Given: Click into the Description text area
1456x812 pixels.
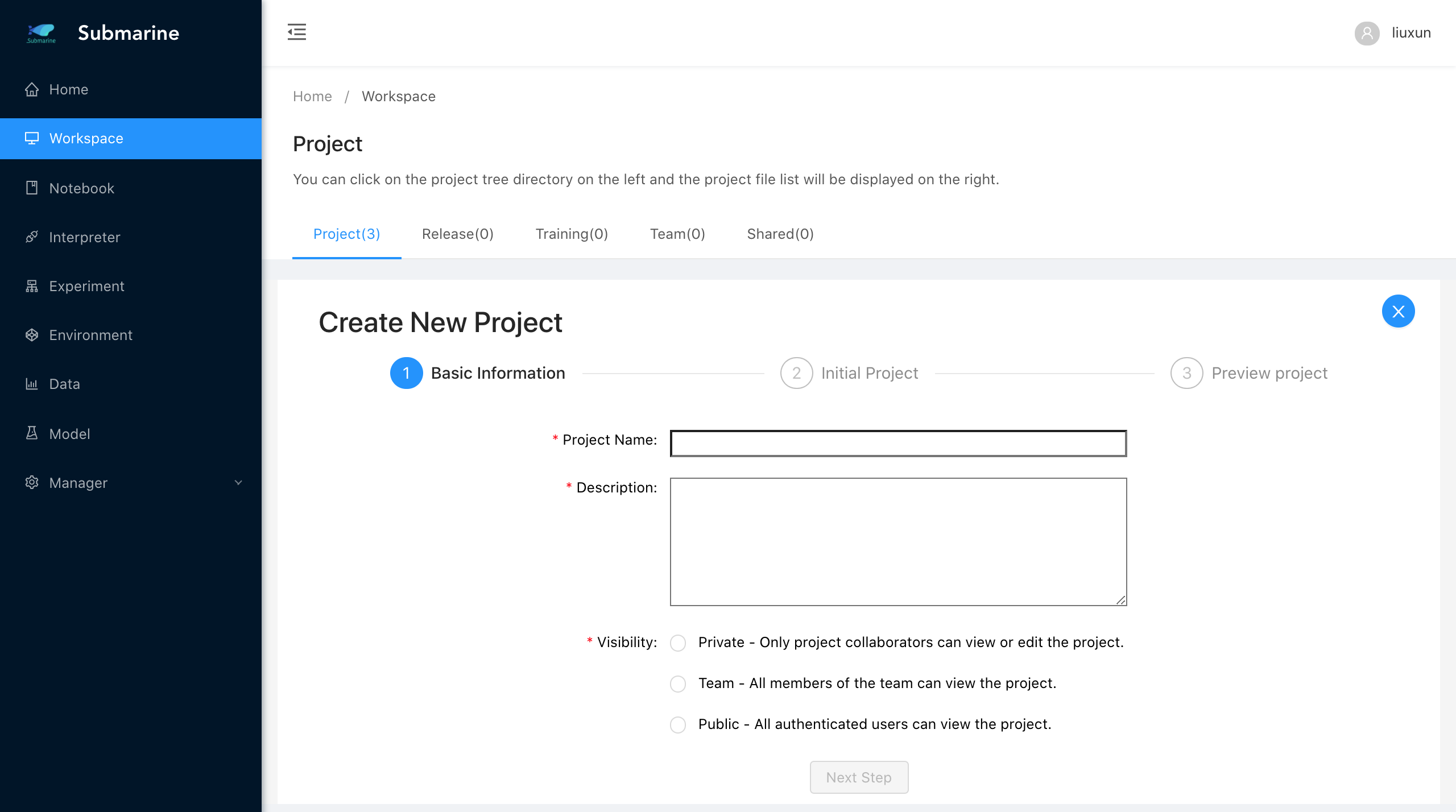Looking at the screenshot, I should tap(898, 541).
